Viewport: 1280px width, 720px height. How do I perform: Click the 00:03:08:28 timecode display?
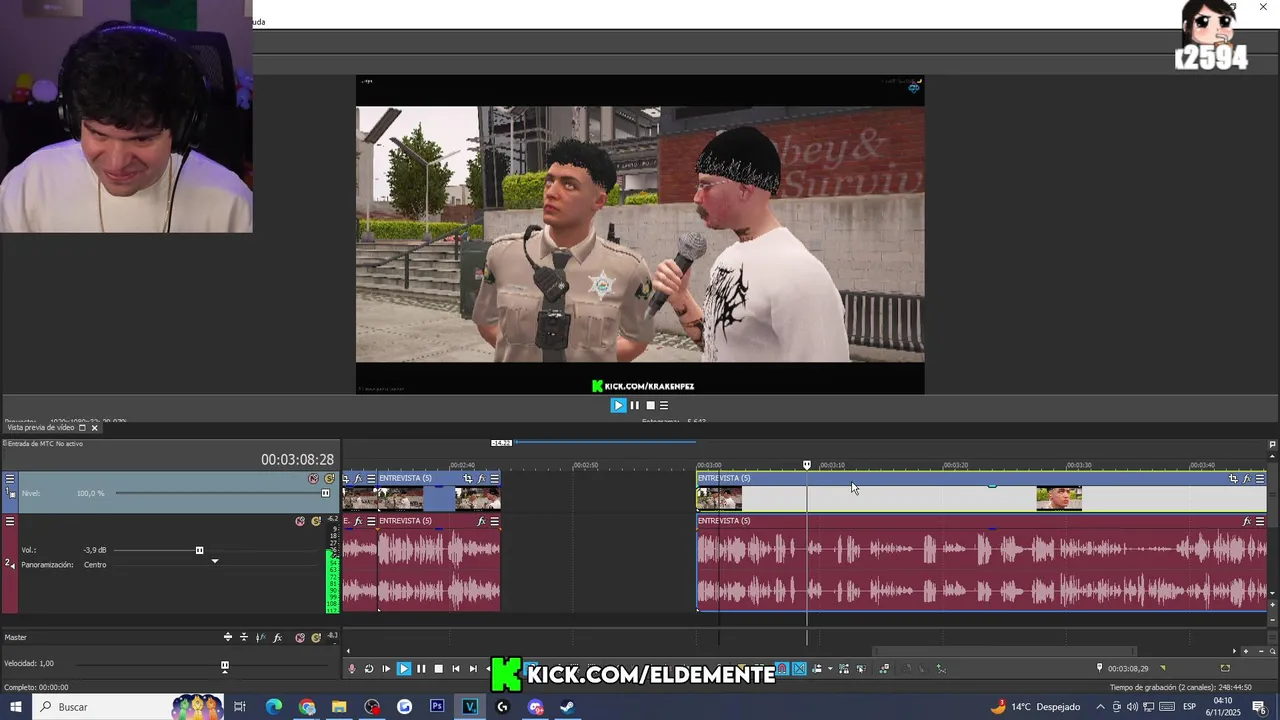click(297, 460)
